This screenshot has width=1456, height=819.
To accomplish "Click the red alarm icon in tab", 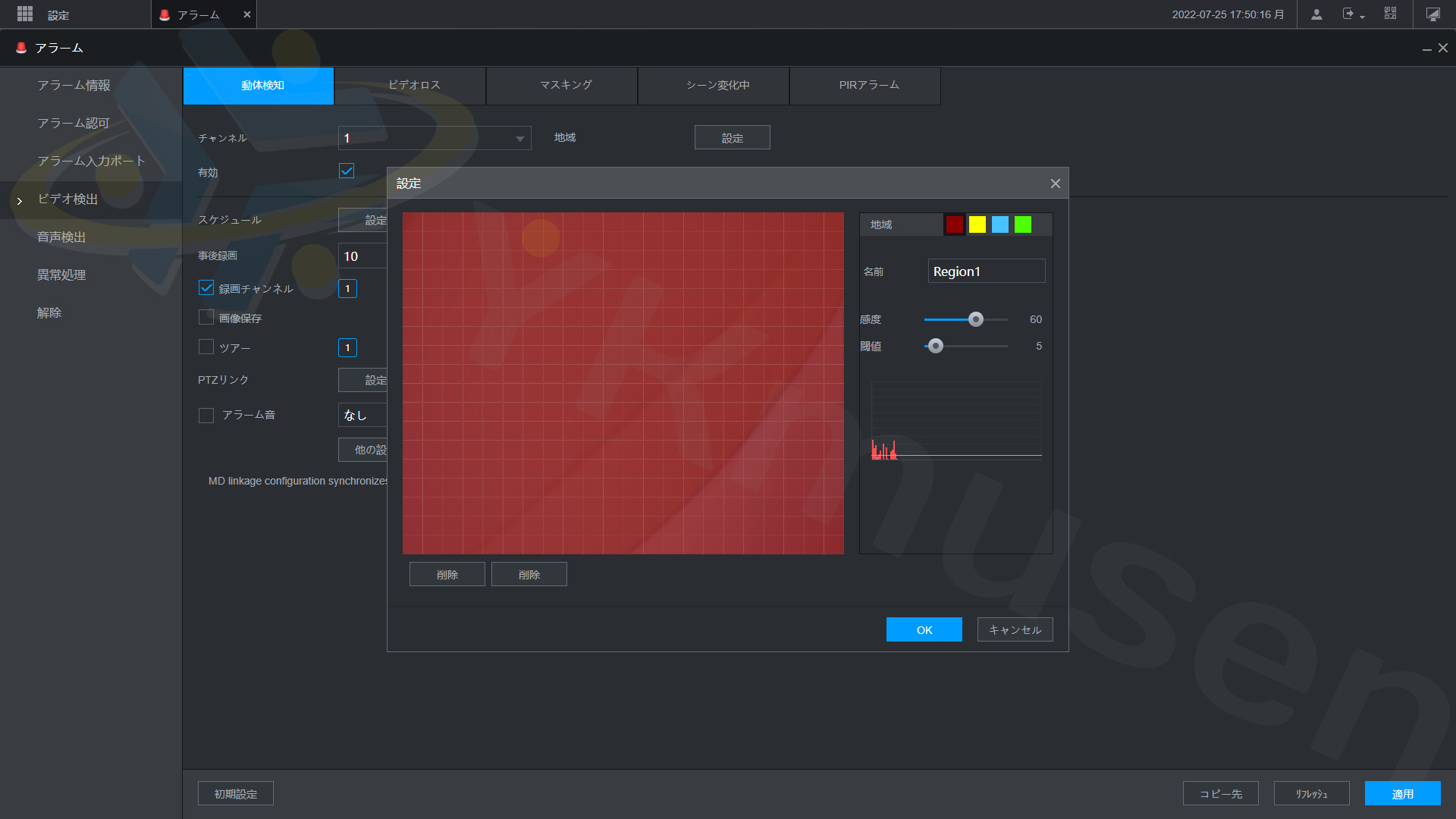I will tap(165, 14).
